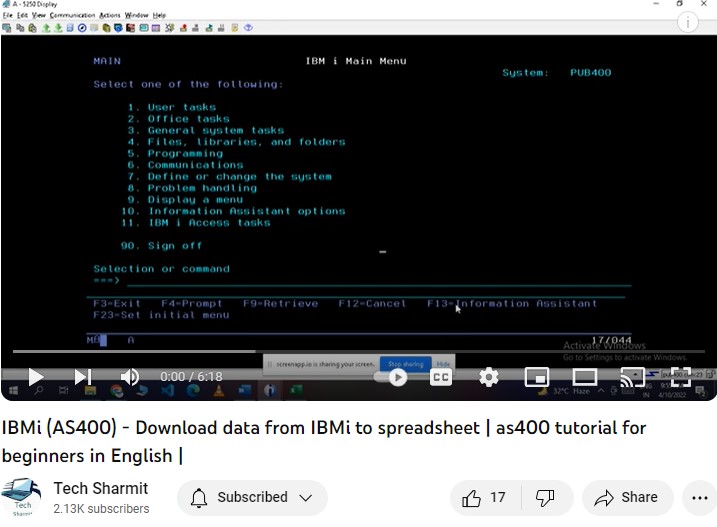Turn on closed captions with CC
This screenshot has height=527, width=717.
441,377
